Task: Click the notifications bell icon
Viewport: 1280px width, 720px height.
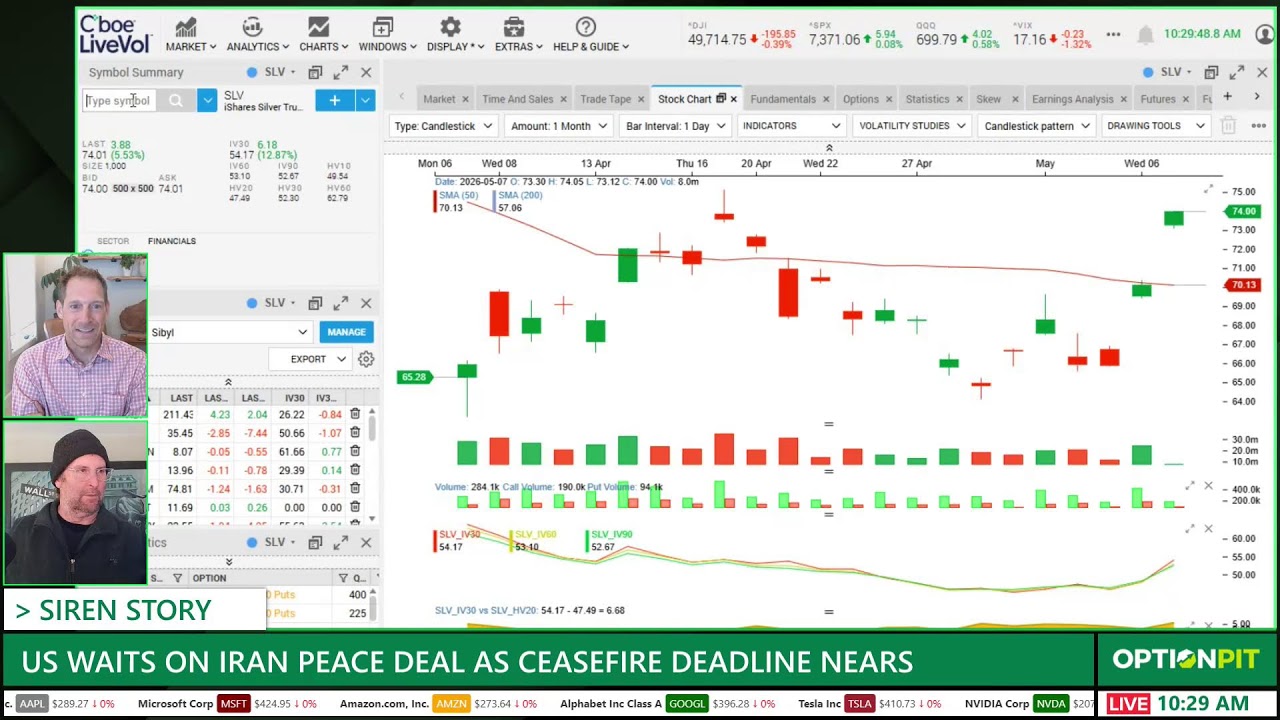Action: [1145, 35]
